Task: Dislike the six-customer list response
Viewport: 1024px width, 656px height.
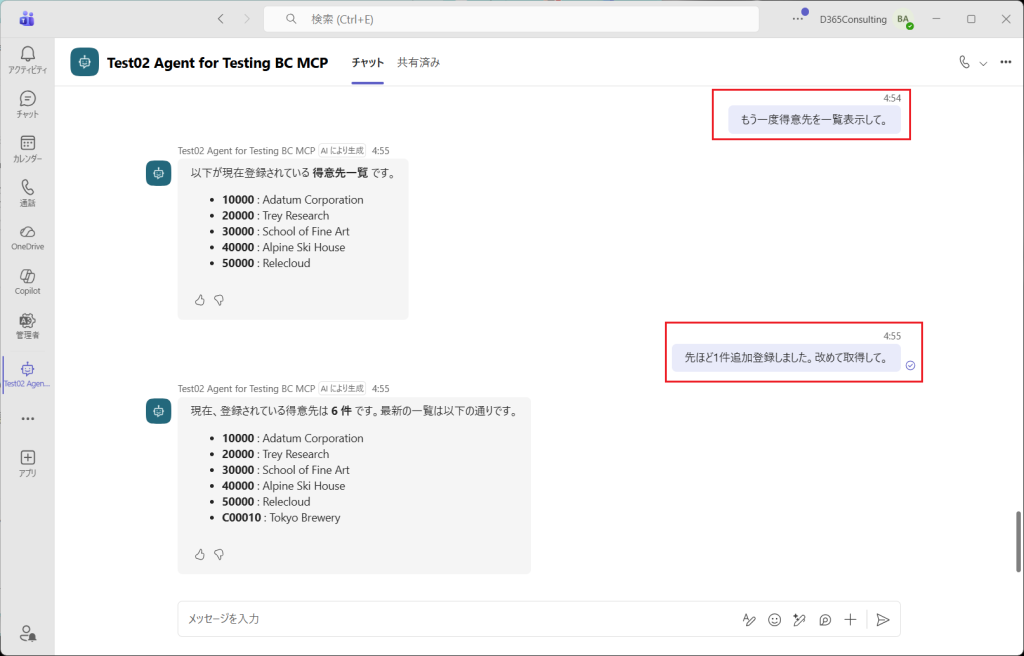Action: (x=219, y=554)
